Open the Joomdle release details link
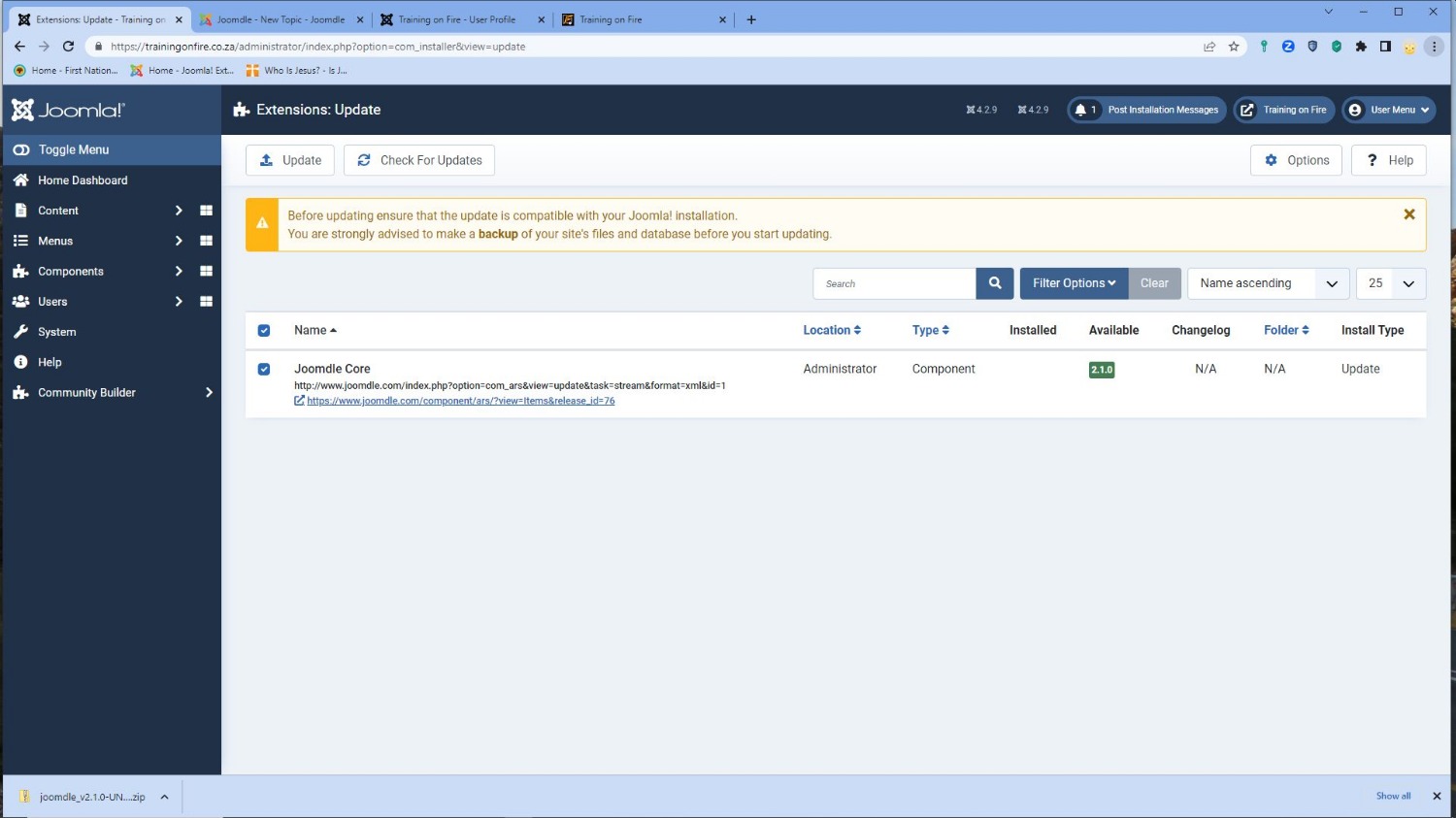Viewport: 1456px width, 818px height. 460,401
